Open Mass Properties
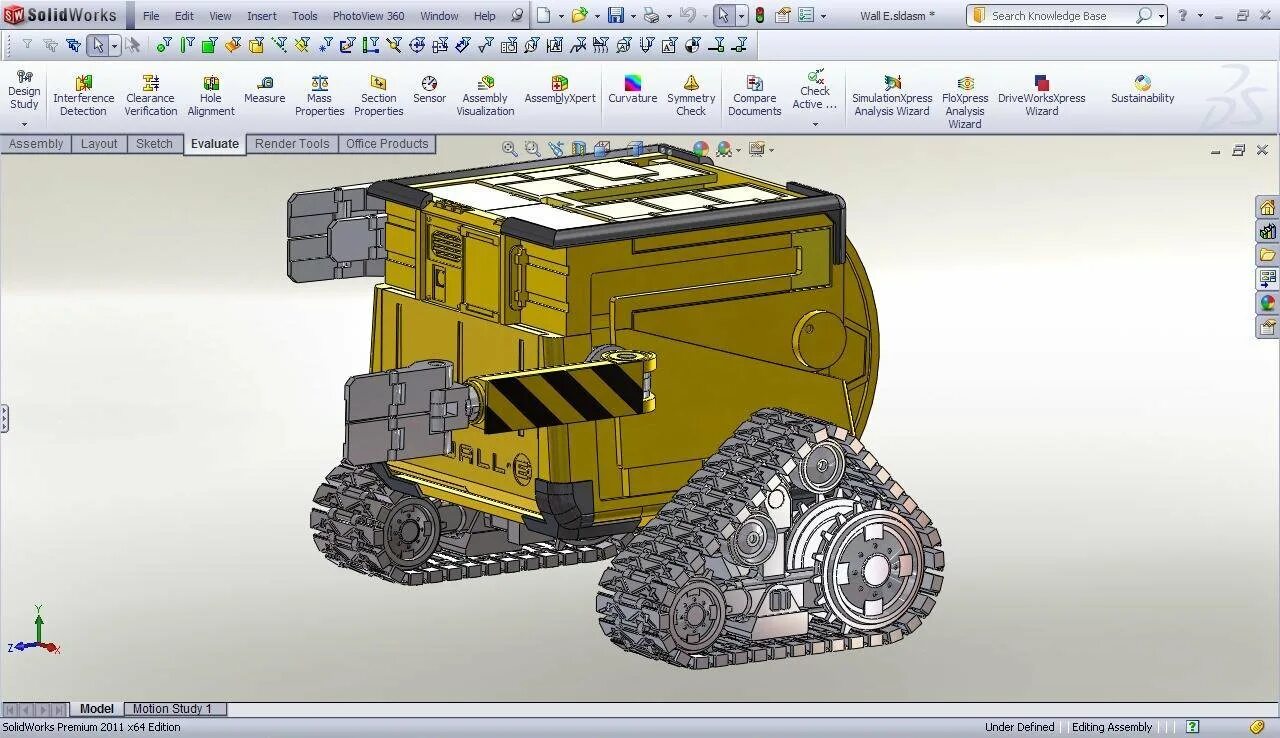Screen dimensions: 1280x738 click(320, 96)
